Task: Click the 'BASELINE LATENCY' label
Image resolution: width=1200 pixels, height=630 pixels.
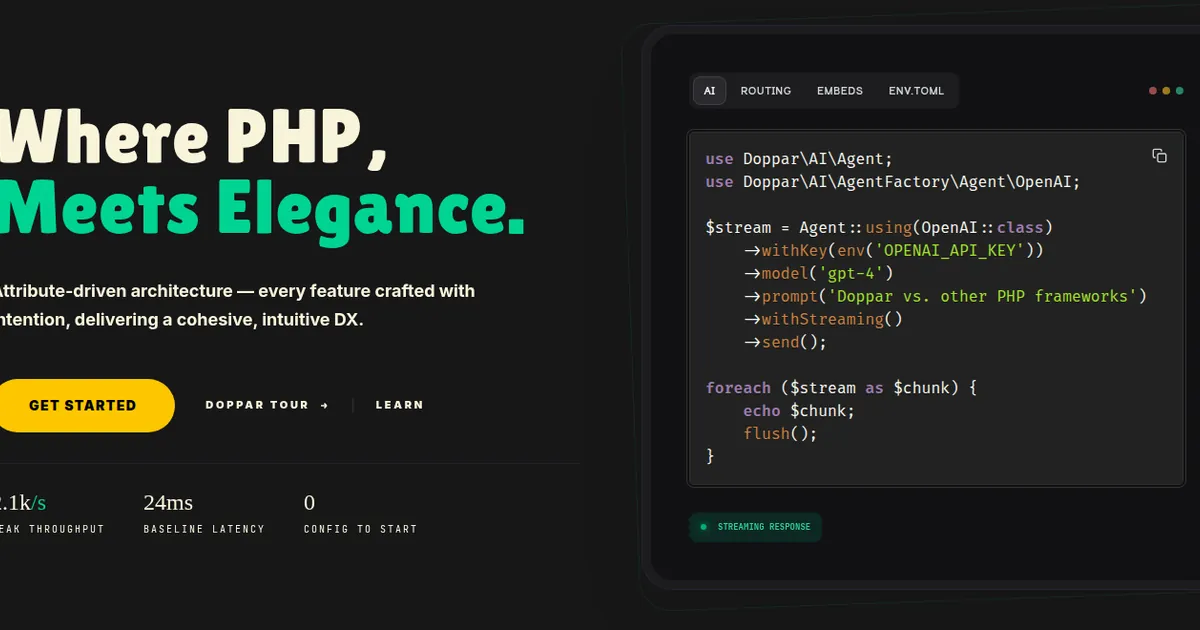Action: coord(204,529)
